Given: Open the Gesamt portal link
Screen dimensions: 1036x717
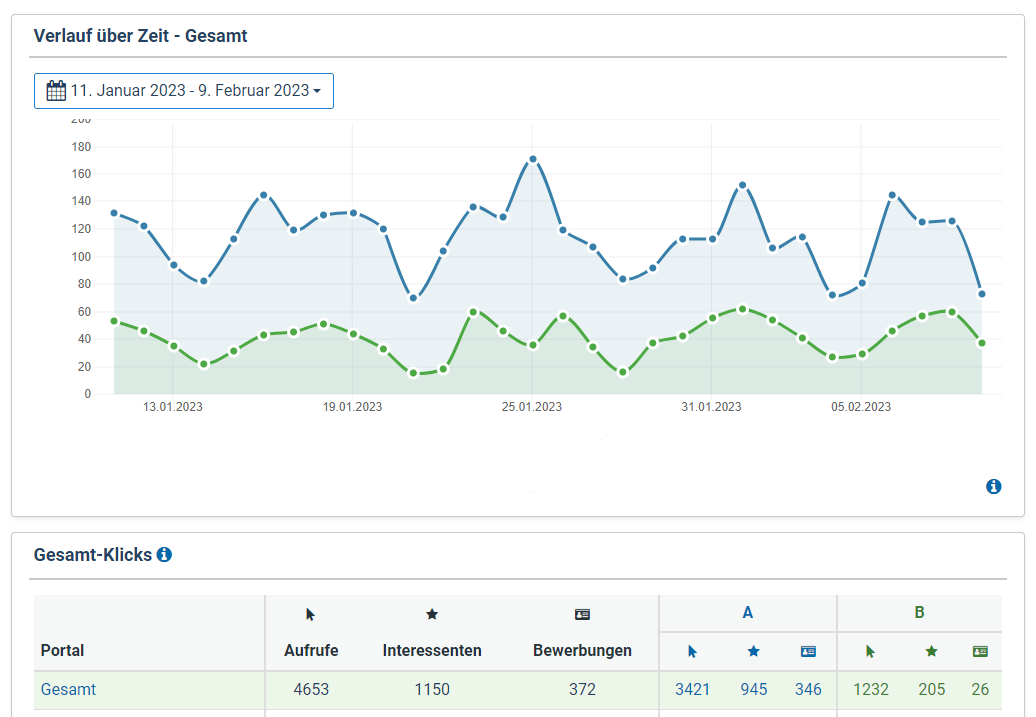Looking at the screenshot, I should tap(68, 689).
